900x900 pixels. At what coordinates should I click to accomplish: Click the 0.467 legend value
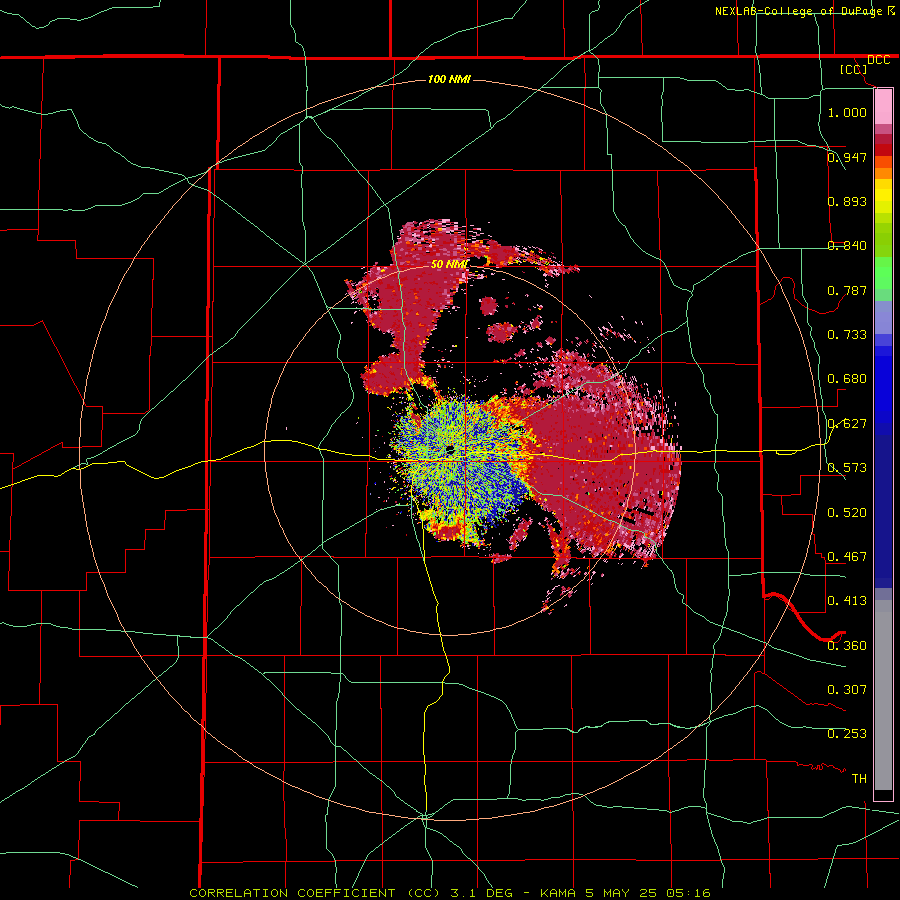847,557
